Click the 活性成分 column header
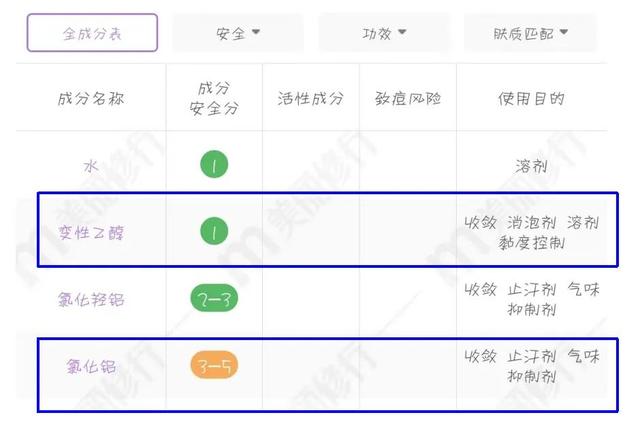Viewport: 640px width, 445px height. [x=311, y=98]
